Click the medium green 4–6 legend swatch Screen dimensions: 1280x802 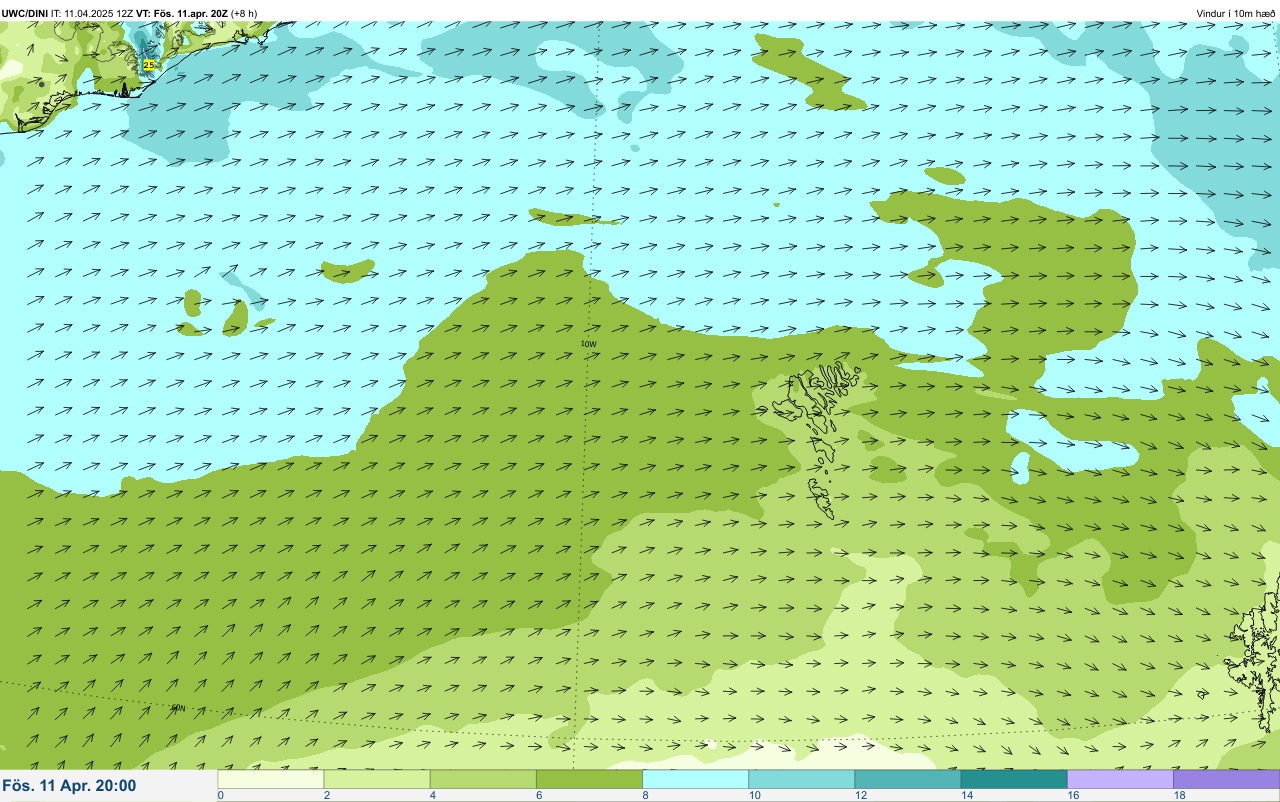(x=483, y=779)
